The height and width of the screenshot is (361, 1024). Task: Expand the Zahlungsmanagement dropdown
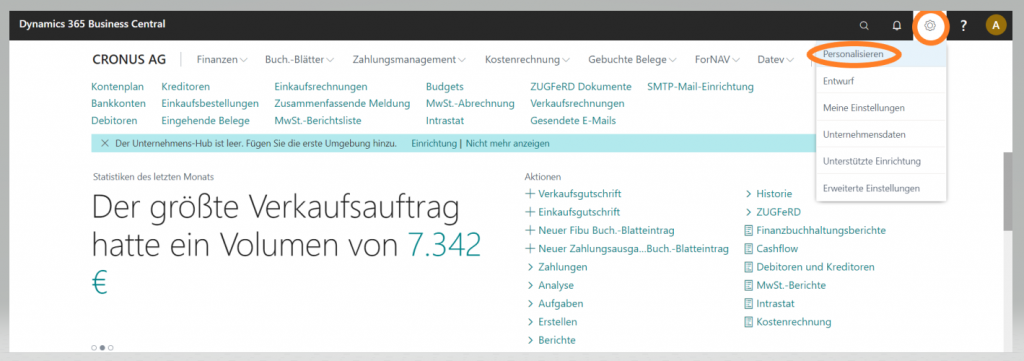[409, 59]
